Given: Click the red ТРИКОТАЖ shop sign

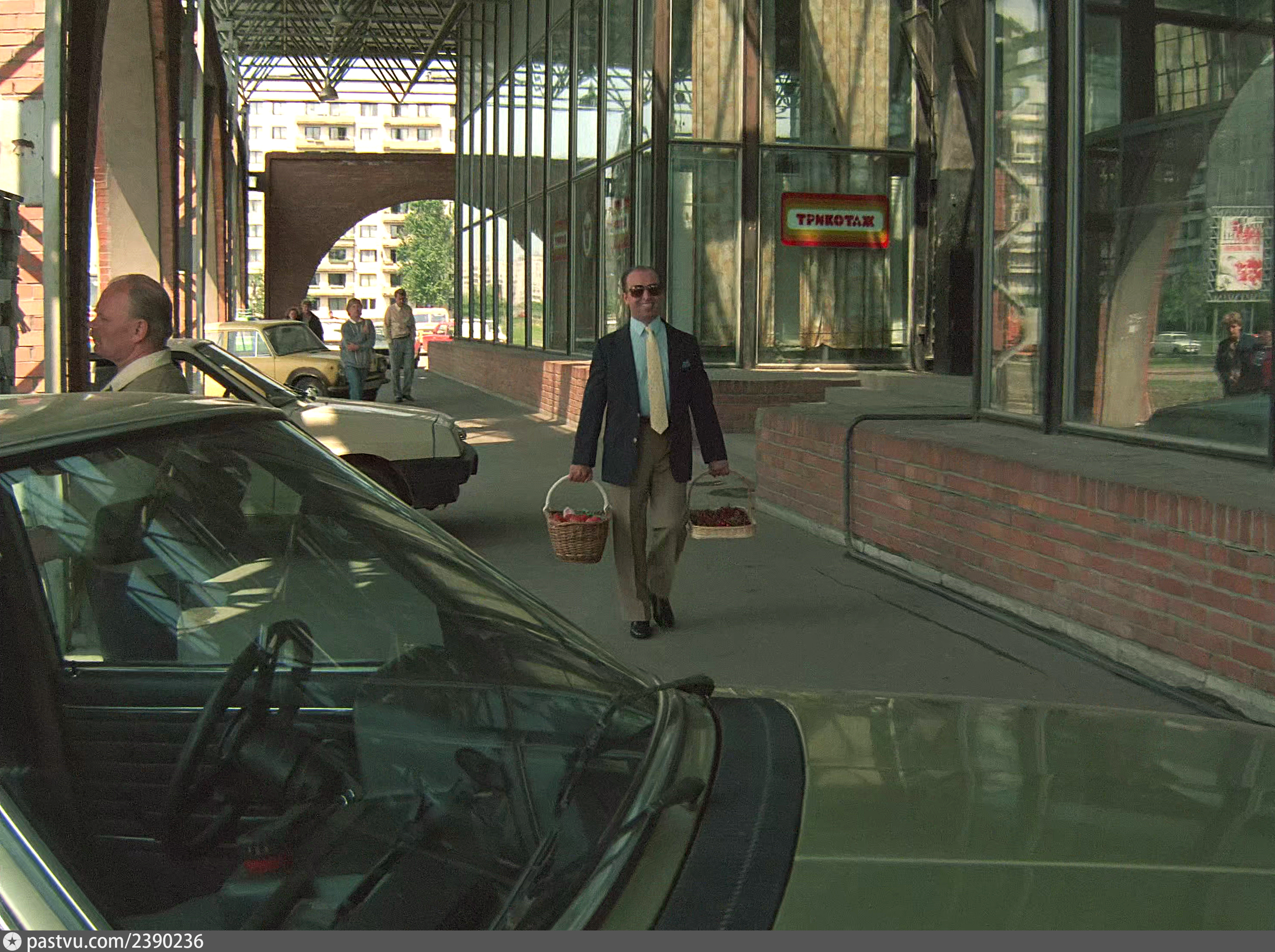Looking at the screenshot, I should click(x=834, y=220).
